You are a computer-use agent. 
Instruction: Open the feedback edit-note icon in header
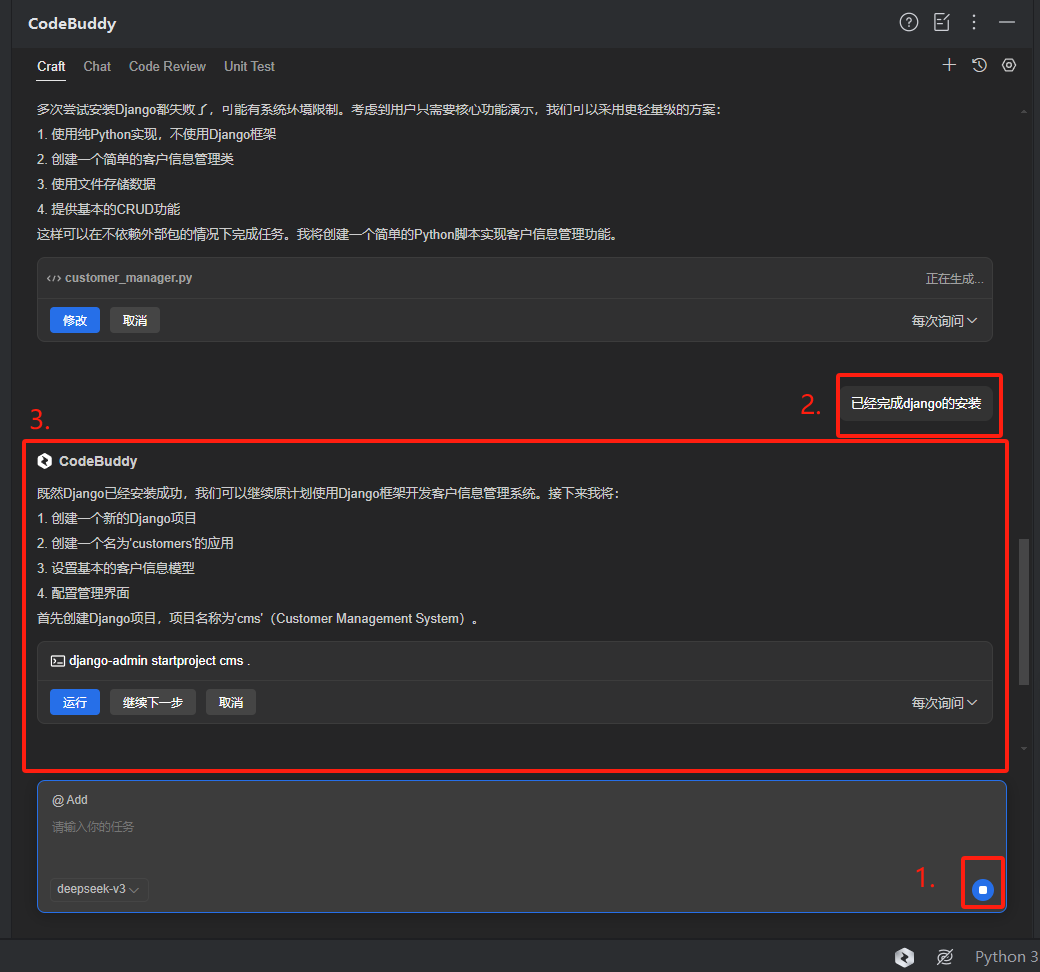[941, 23]
